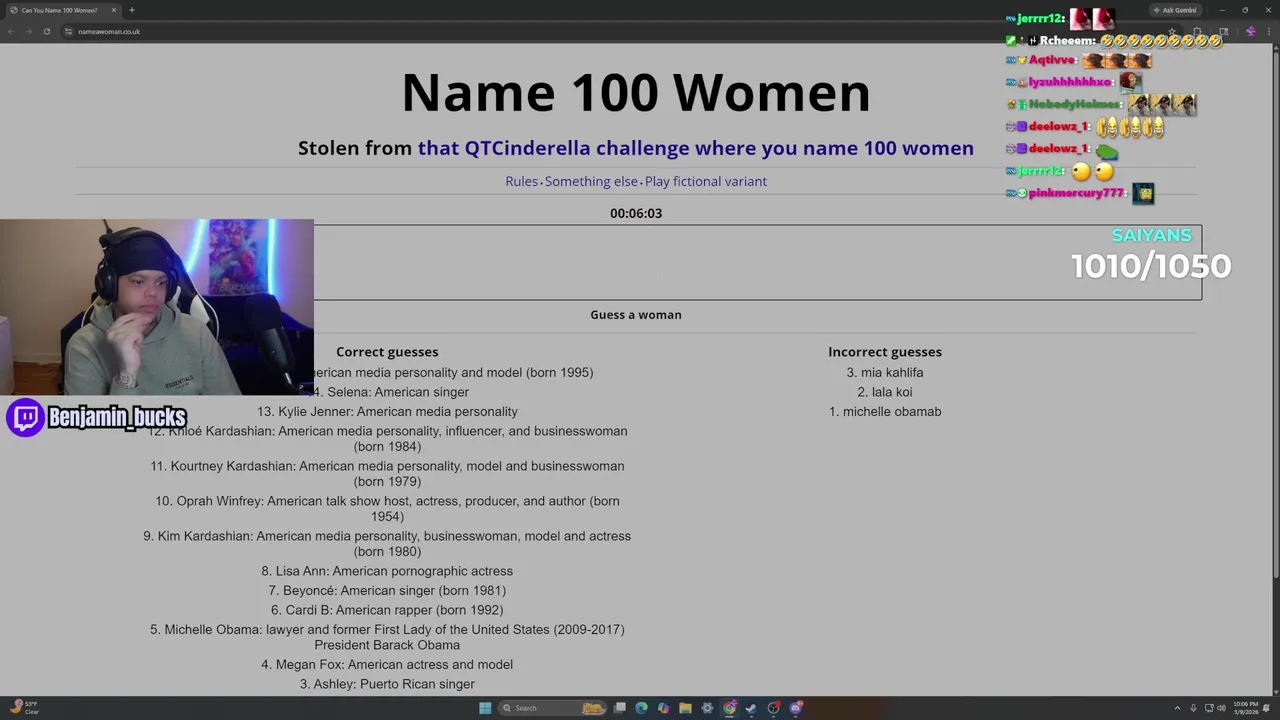
Task: Open site info icon beside URL
Action: [68, 31]
